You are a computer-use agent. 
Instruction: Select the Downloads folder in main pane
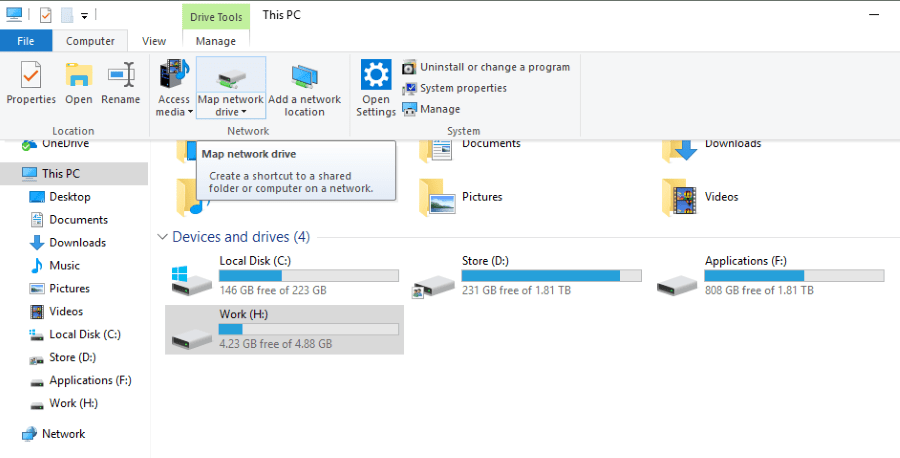point(712,152)
